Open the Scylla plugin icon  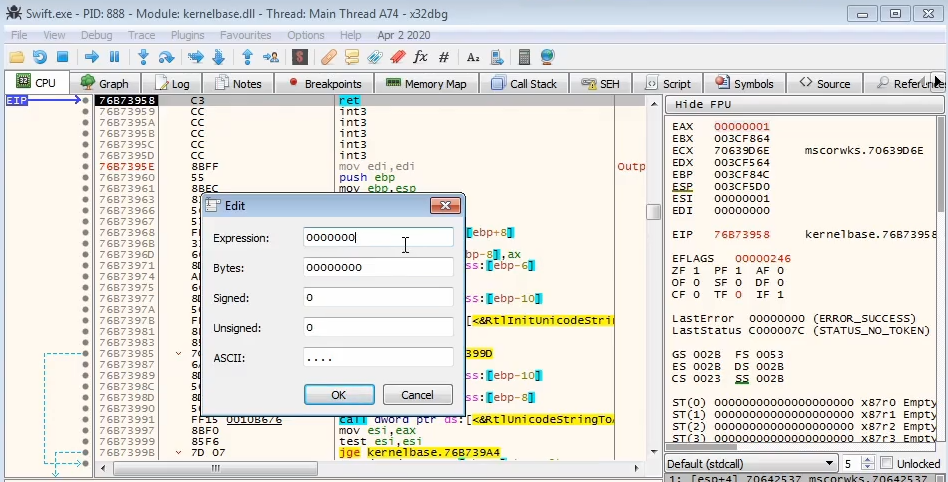tap(299, 57)
